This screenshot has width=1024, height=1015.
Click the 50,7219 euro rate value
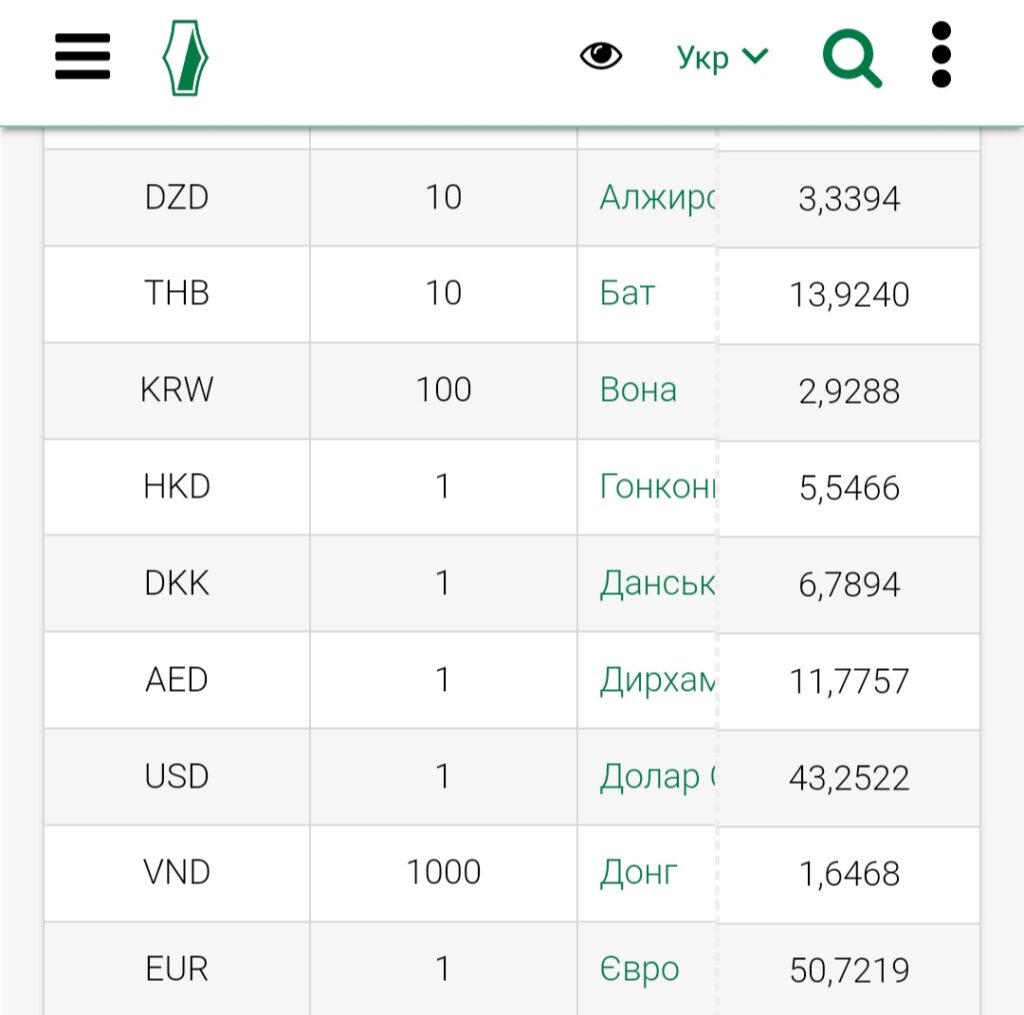pos(849,970)
